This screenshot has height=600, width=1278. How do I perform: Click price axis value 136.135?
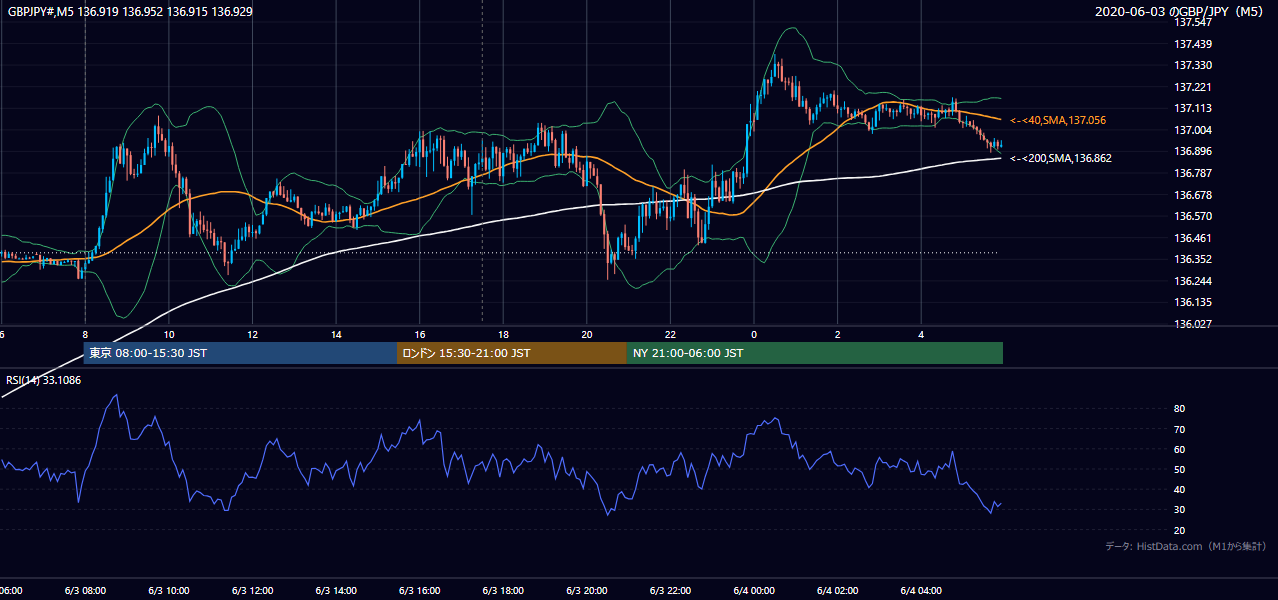(x=1193, y=302)
